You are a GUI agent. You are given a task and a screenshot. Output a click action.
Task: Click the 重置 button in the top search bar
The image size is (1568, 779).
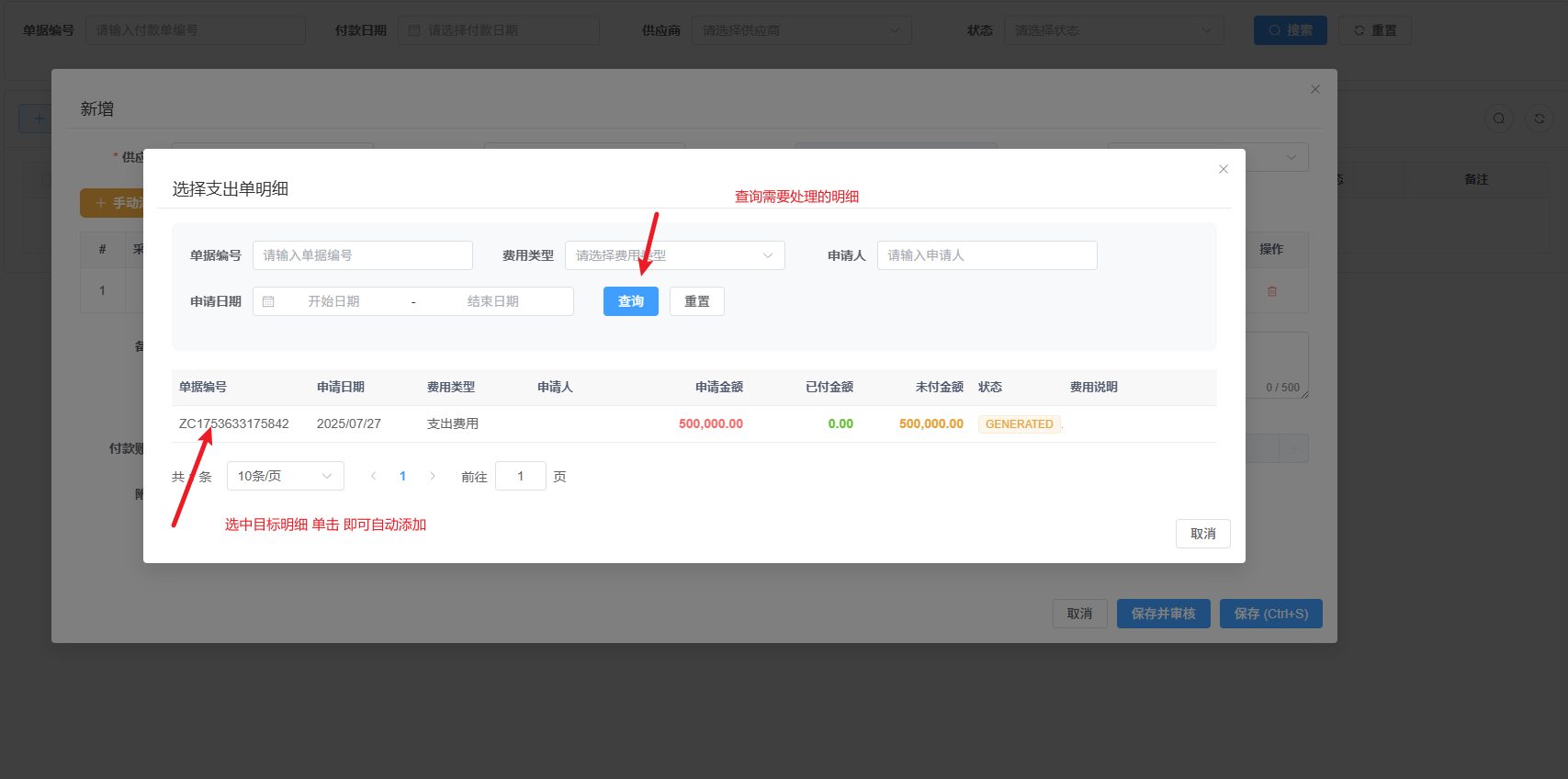pyautogui.click(x=1374, y=30)
